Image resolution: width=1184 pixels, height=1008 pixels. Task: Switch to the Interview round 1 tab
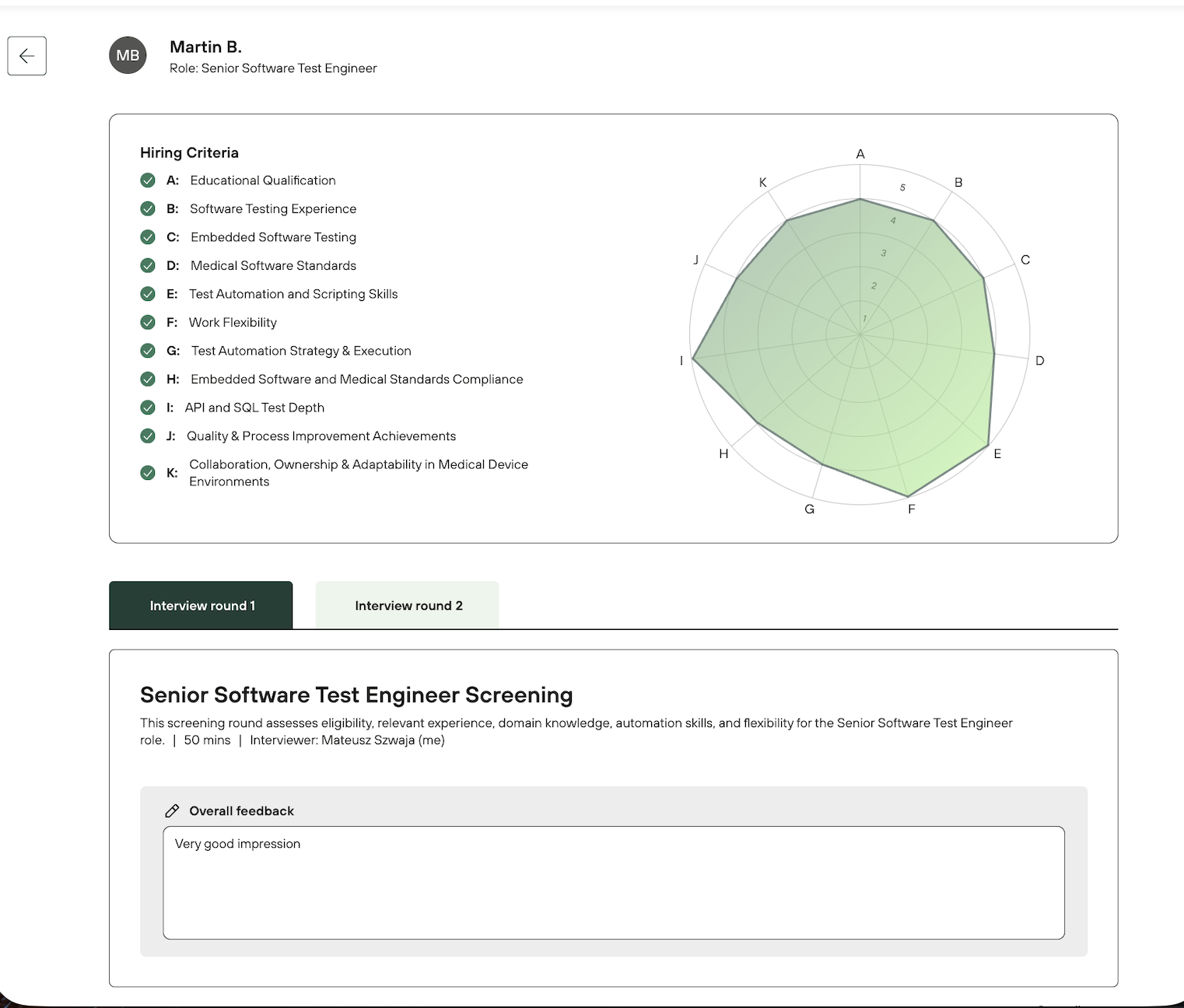click(201, 605)
